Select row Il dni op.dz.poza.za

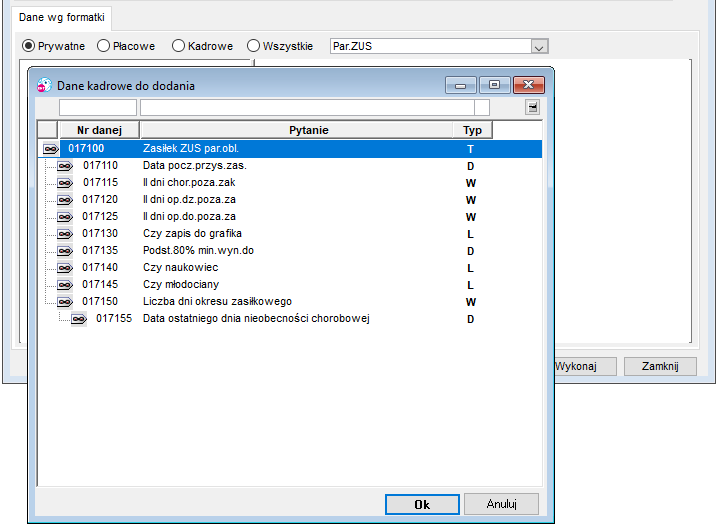(290, 200)
